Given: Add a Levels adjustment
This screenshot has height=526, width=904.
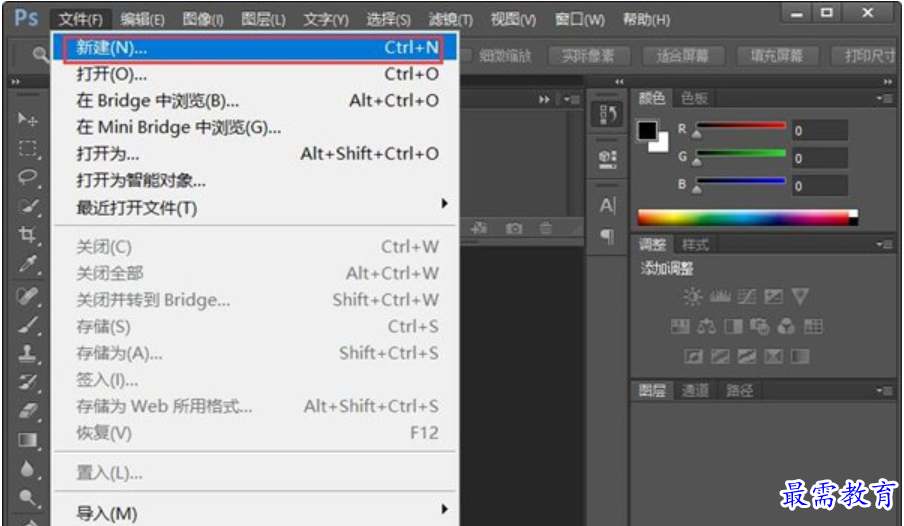Looking at the screenshot, I should (x=720, y=297).
